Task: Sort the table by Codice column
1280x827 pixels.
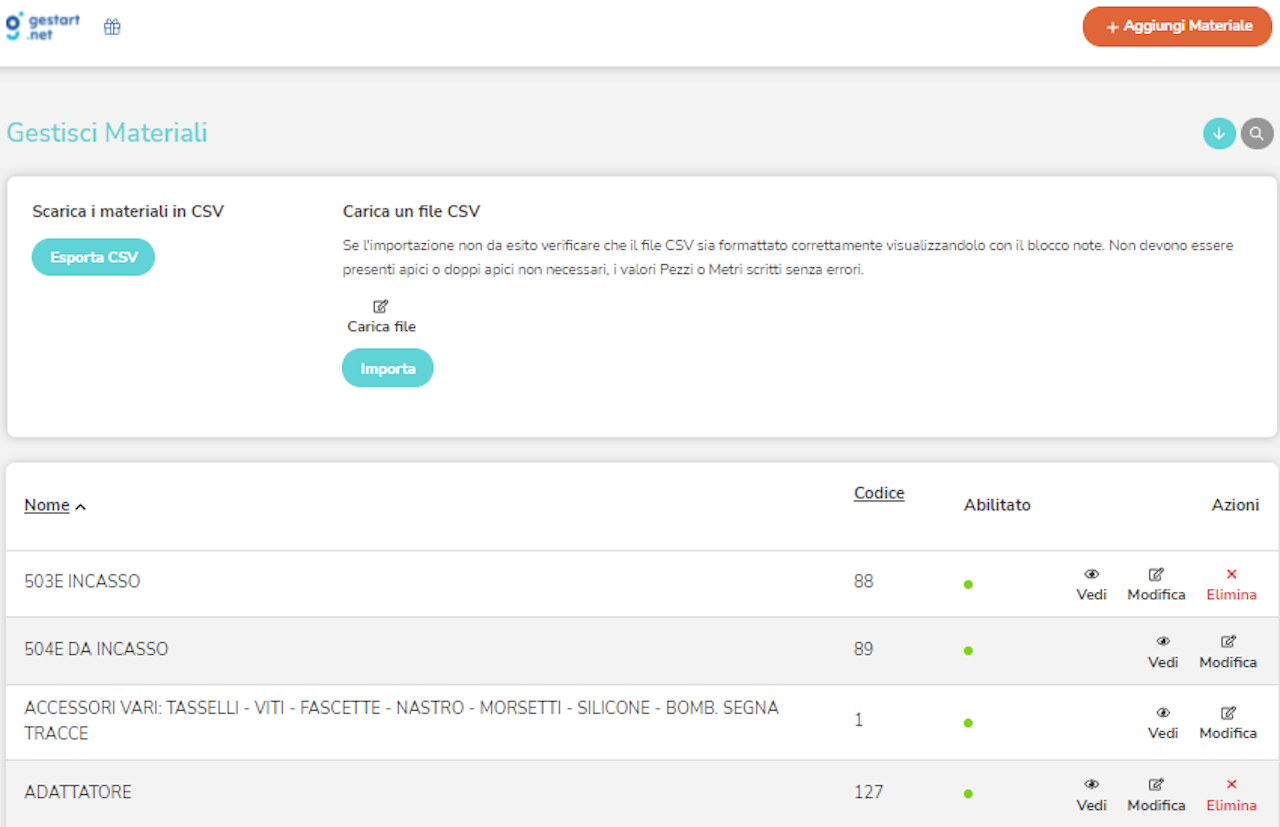Action: tap(879, 493)
